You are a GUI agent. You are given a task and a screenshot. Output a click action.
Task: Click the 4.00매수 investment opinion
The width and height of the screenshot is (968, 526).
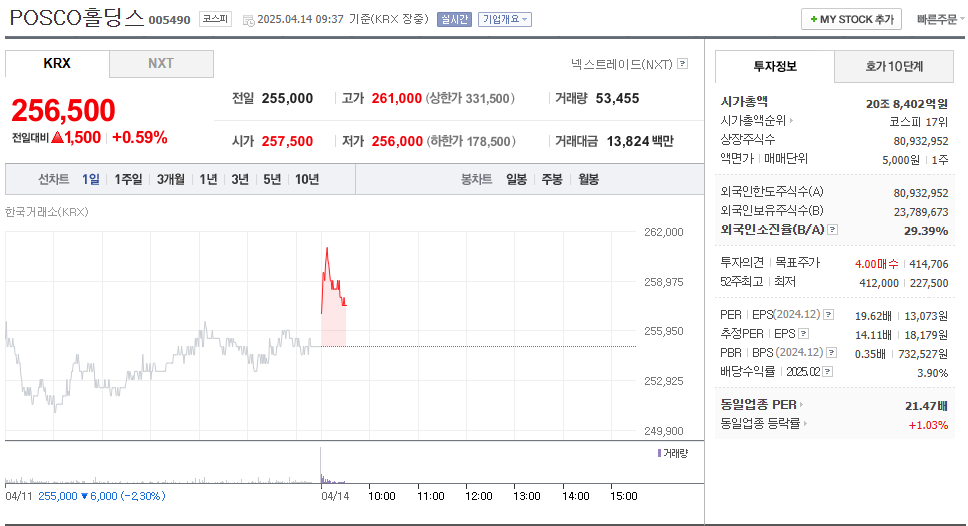pyautogui.click(x=876, y=264)
